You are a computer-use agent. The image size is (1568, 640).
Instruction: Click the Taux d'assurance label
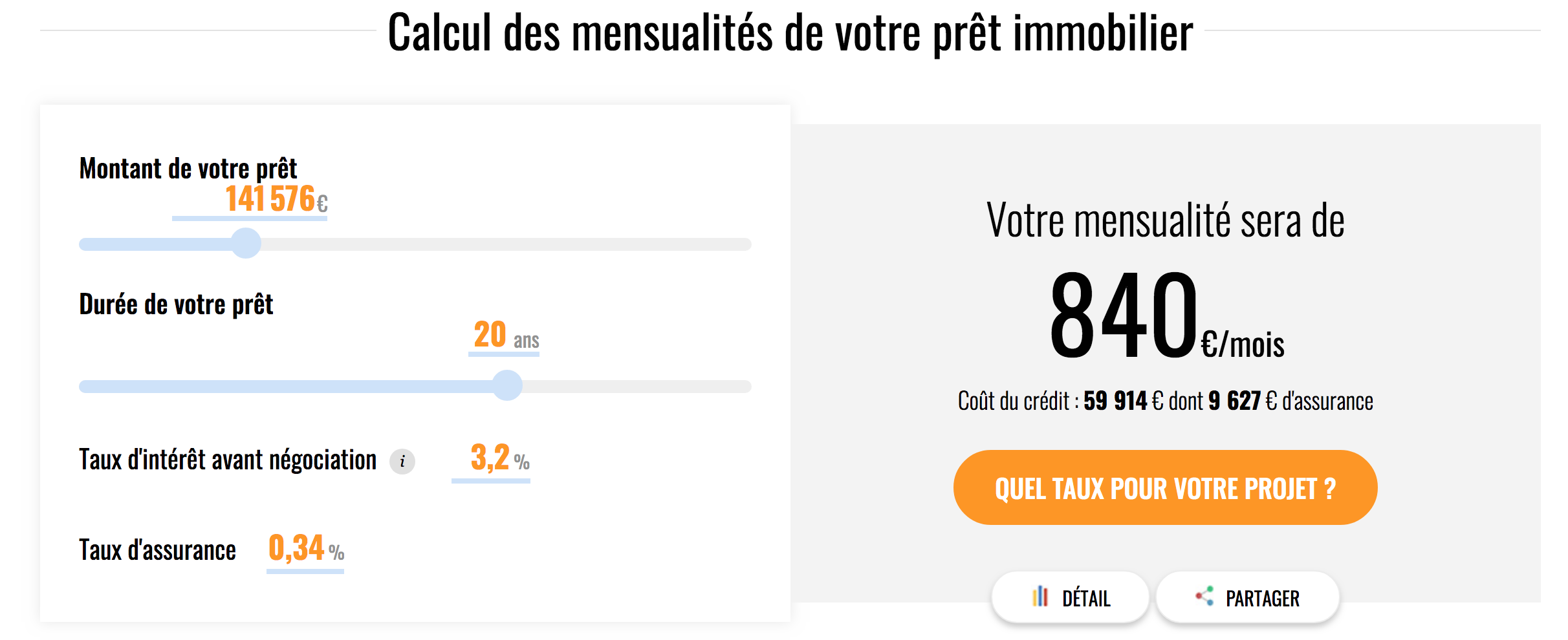(157, 550)
